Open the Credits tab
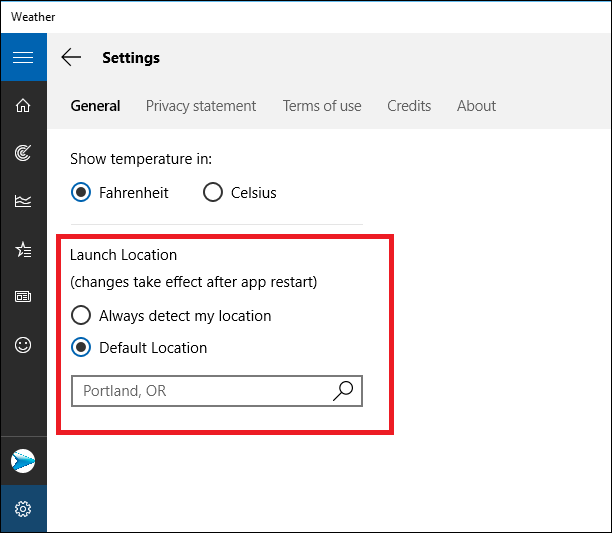The height and width of the screenshot is (533, 612). pyautogui.click(x=409, y=106)
